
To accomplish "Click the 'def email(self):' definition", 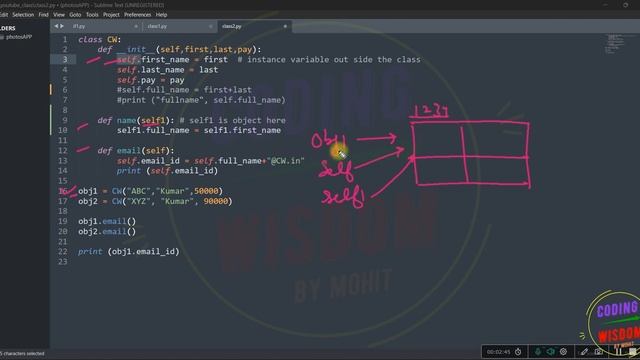I will click(136, 151).
